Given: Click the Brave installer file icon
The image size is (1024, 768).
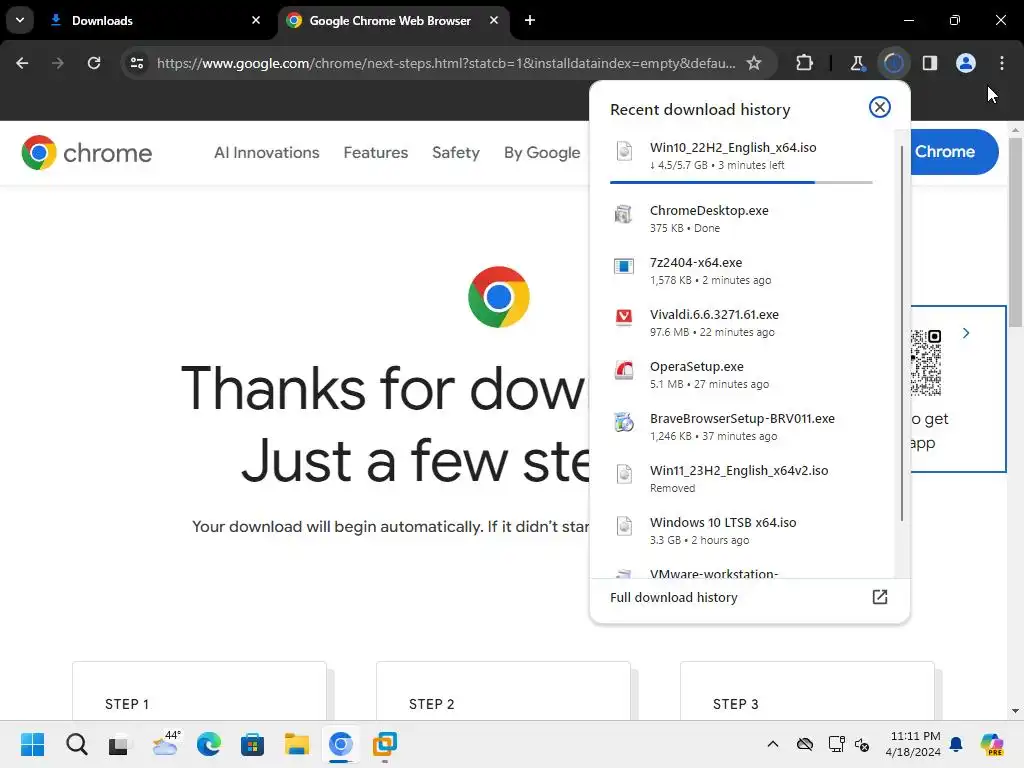Looking at the screenshot, I should click(x=624, y=422).
